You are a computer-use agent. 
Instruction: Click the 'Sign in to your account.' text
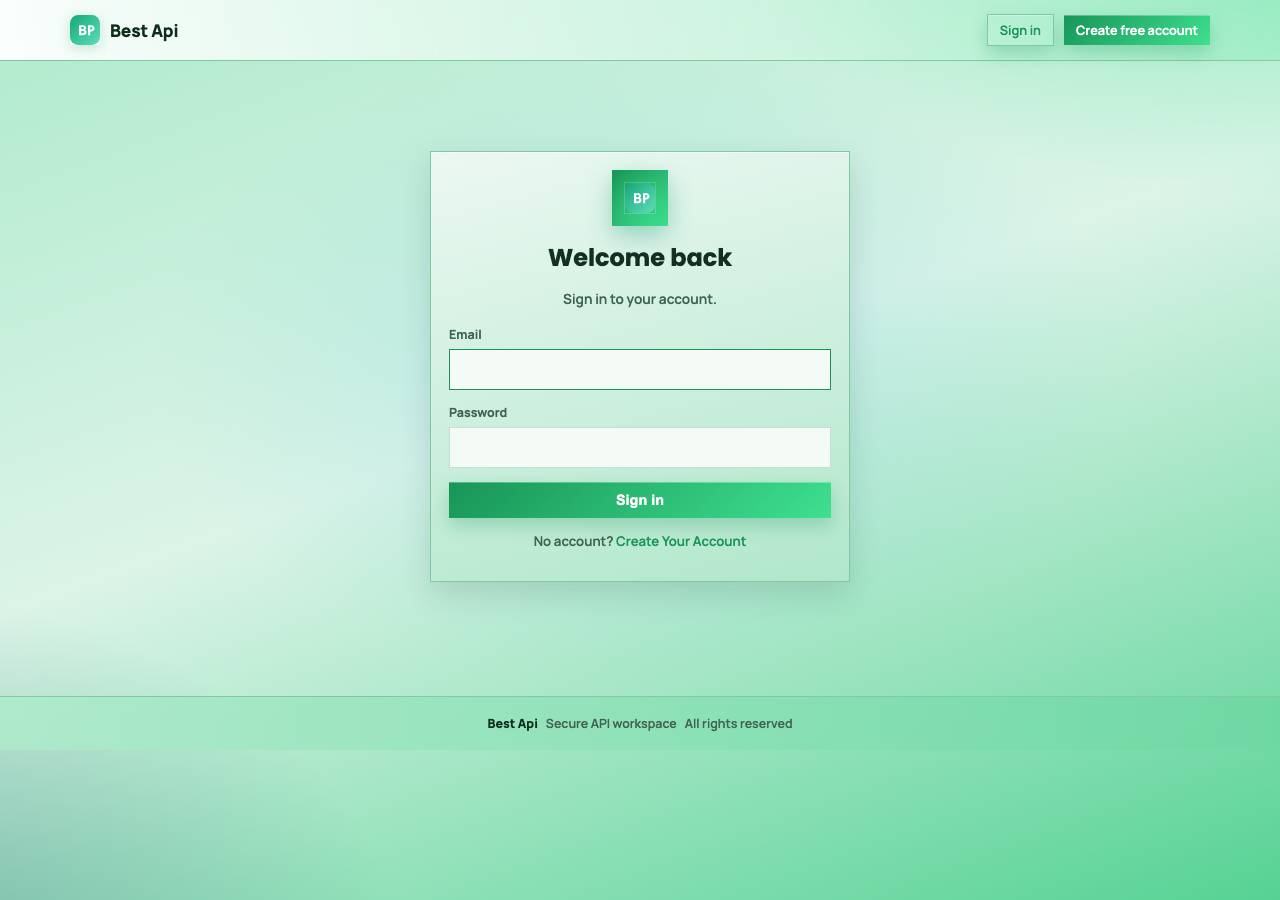[640, 299]
